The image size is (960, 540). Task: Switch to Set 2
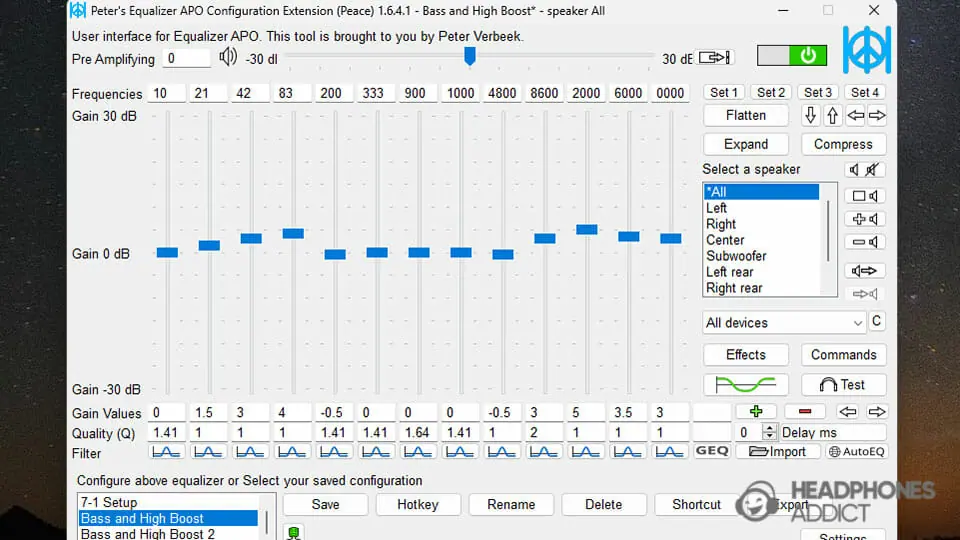point(771,92)
